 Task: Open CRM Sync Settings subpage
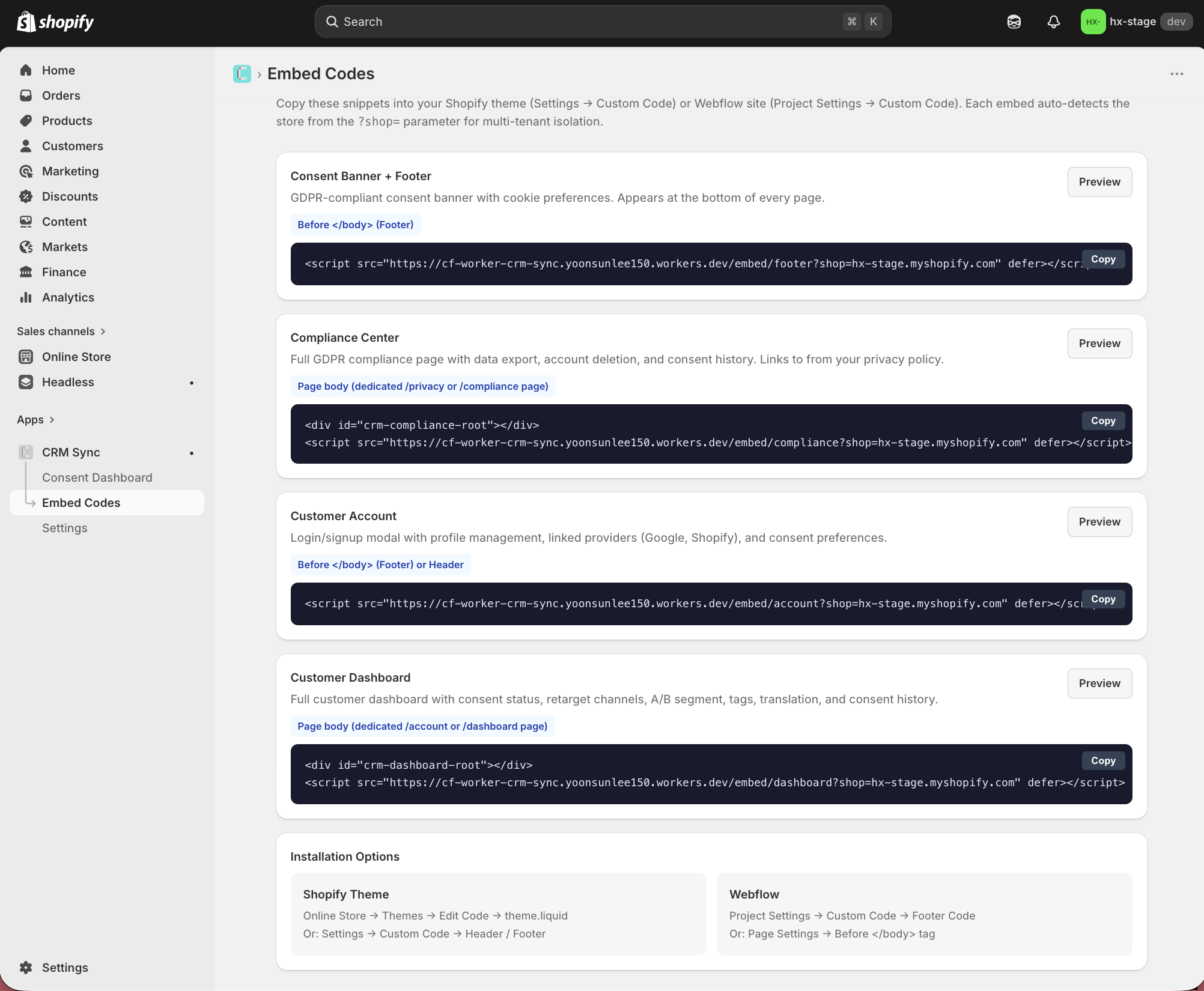click(x=65, y=528)
